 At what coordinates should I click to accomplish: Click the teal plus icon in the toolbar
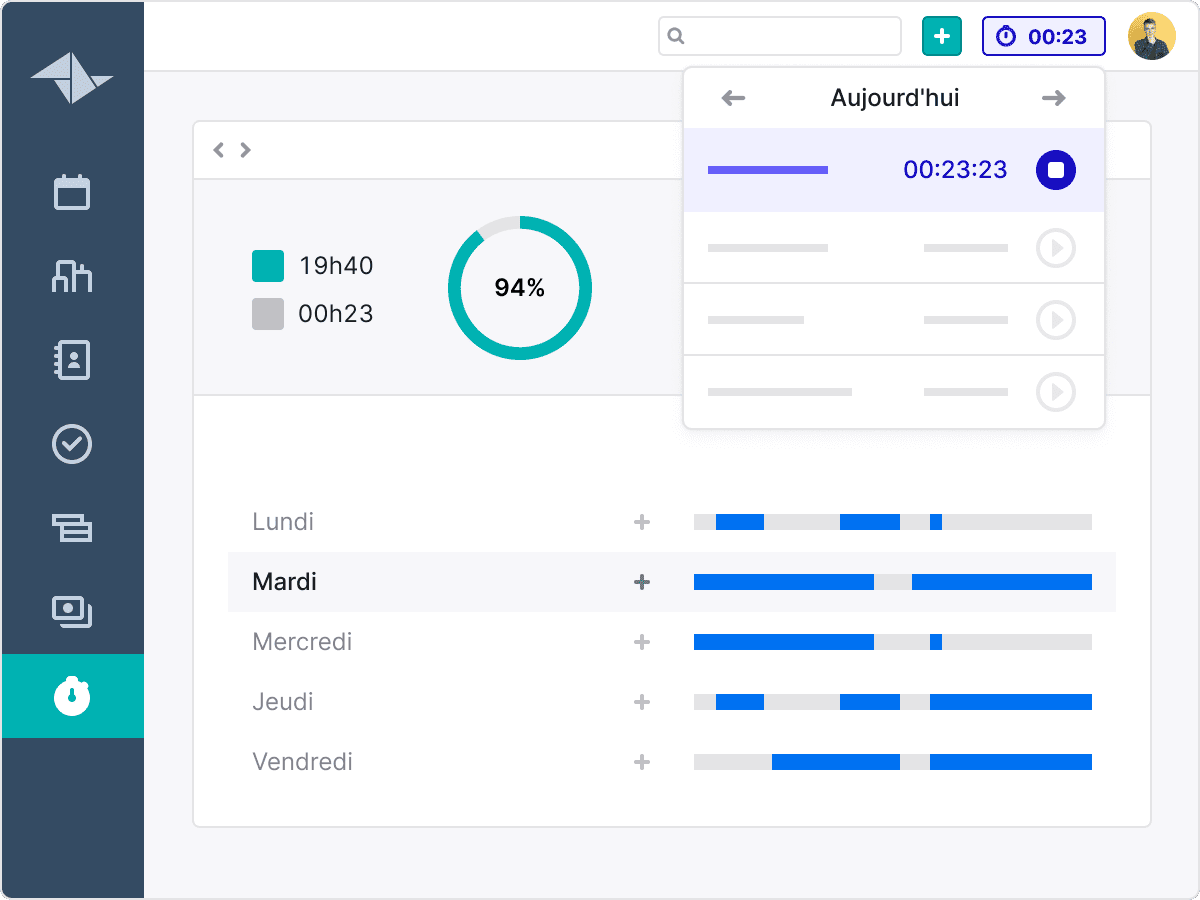pyautogui.click(x=941, y=36)
